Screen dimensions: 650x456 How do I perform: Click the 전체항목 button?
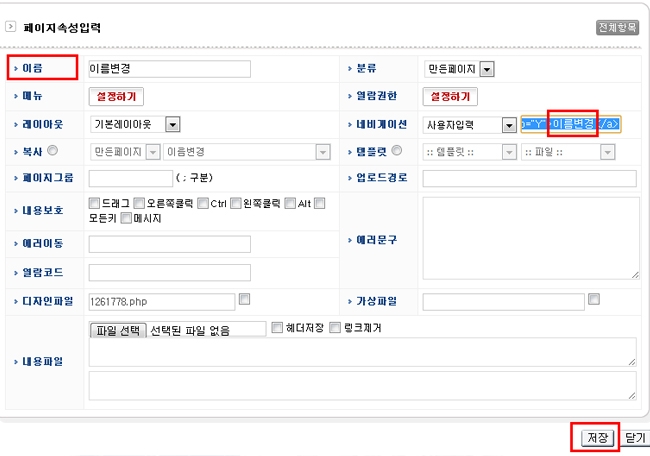point(616,28)
